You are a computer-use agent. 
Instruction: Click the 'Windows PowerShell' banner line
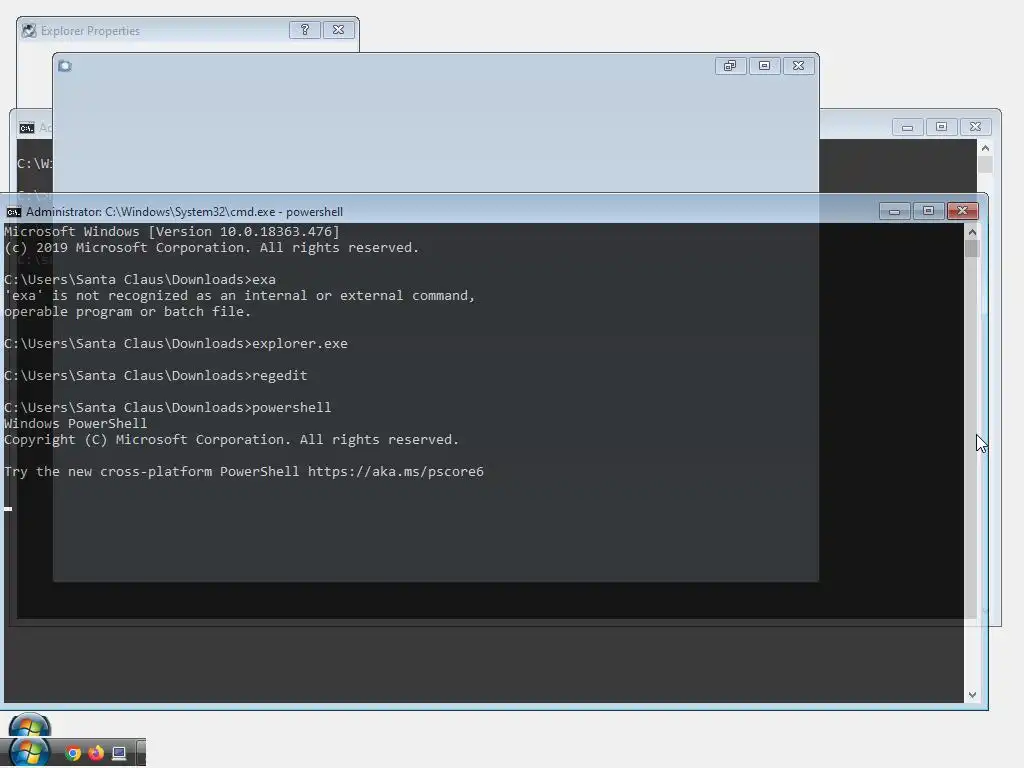click(76, 423)
